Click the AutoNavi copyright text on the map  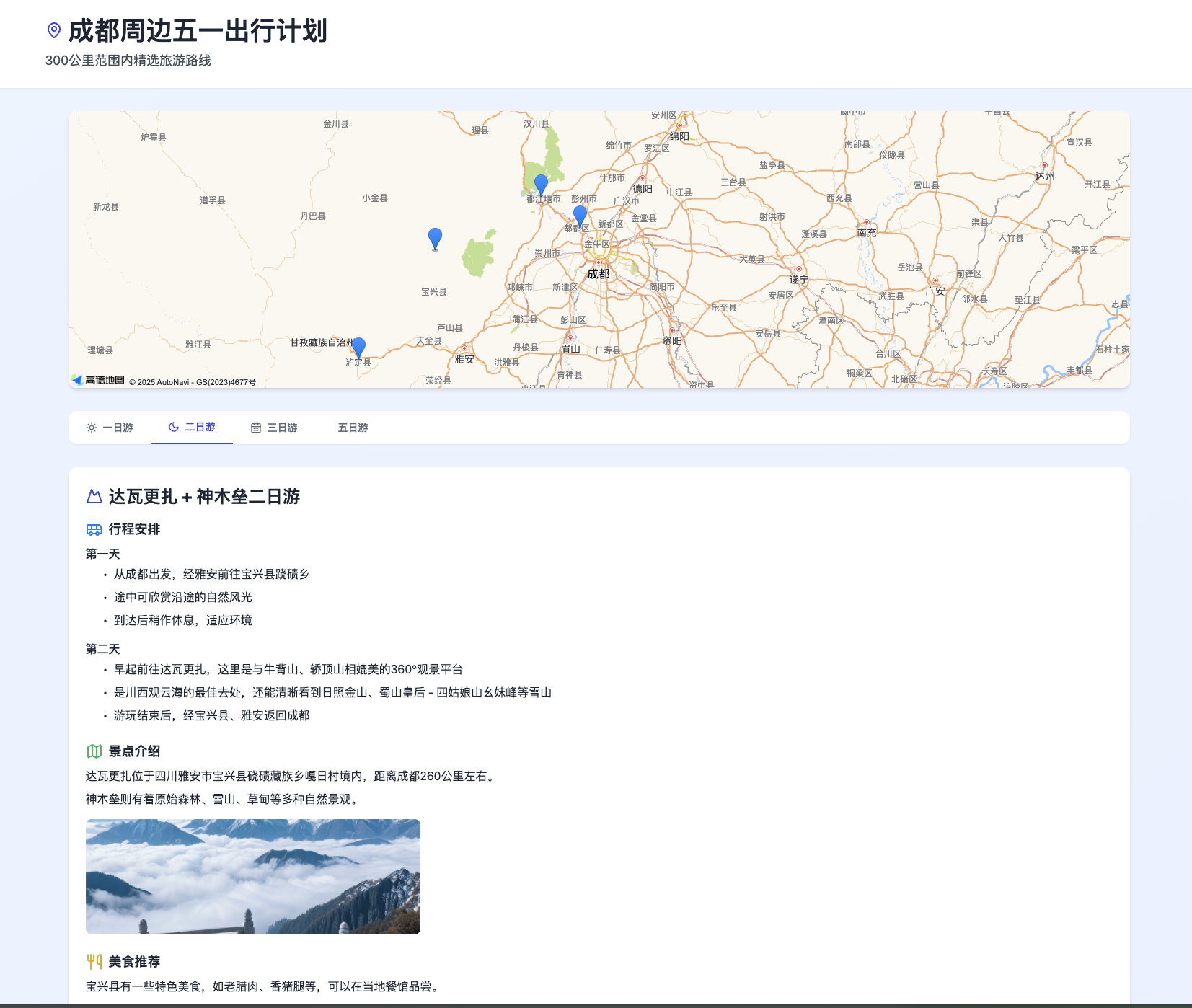[x=193, y=382]
